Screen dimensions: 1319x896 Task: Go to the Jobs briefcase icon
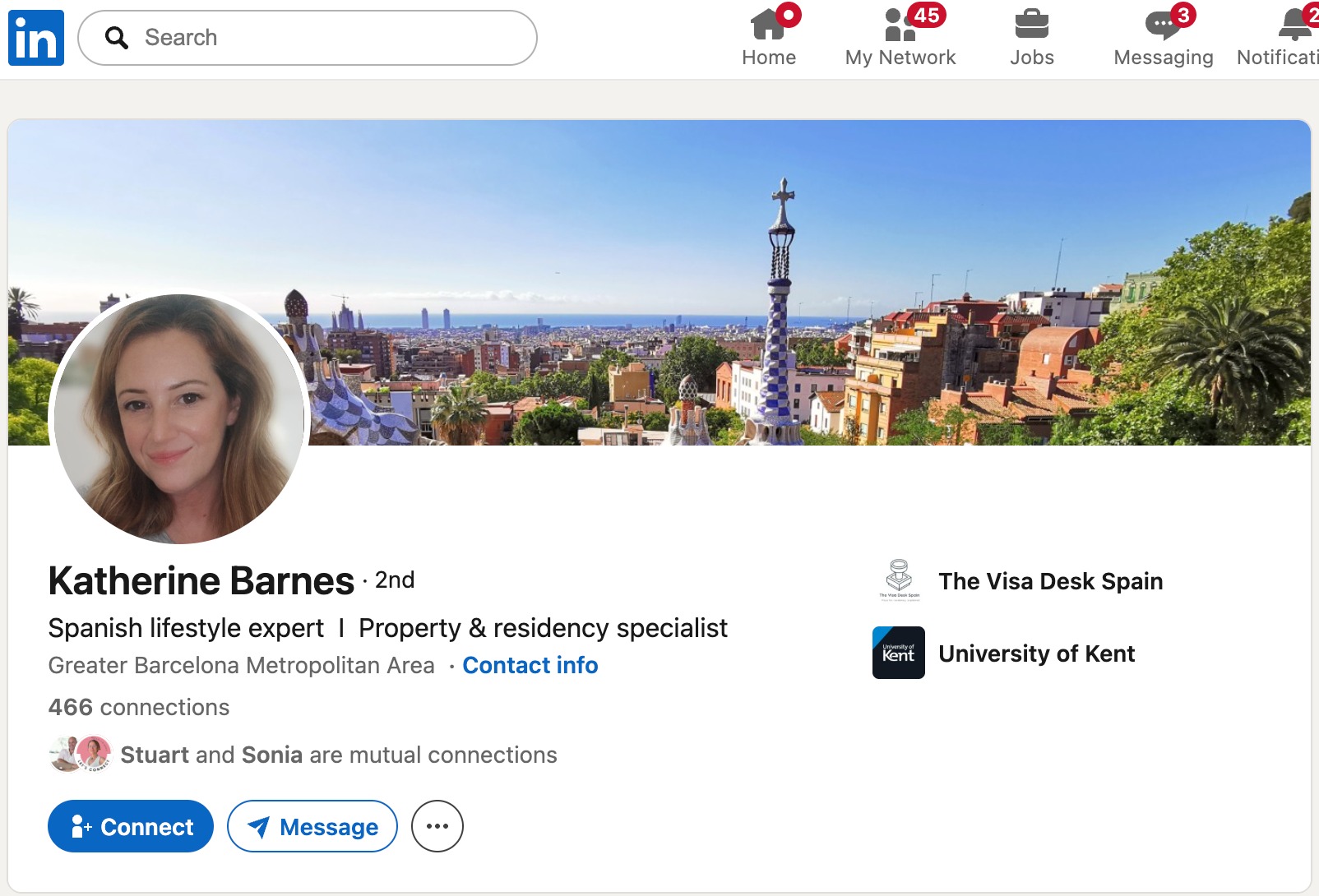pyautogui.click(x=1031, y=26)
